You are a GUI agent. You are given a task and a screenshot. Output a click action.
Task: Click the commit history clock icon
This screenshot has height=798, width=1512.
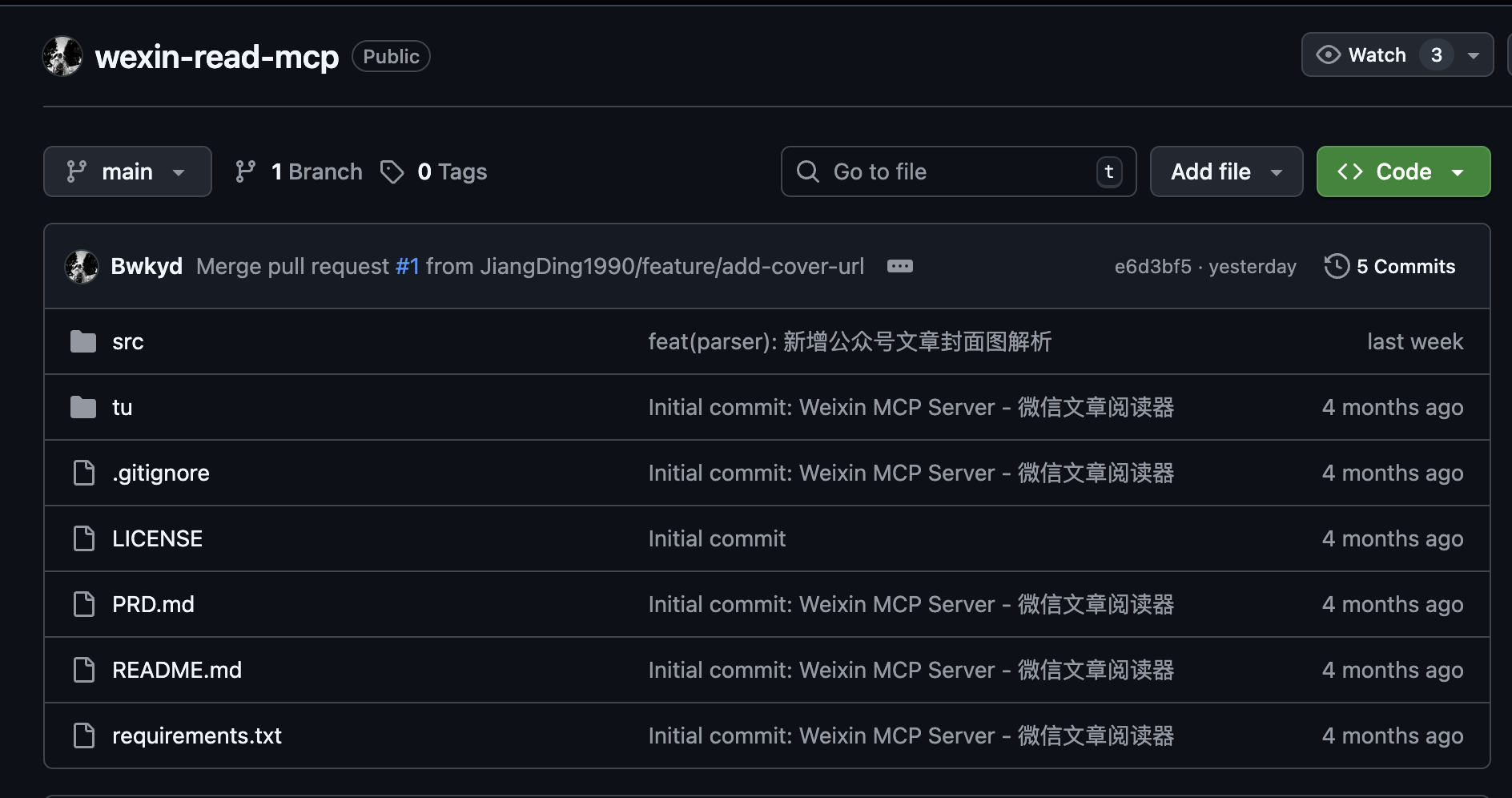(1337, 267)
